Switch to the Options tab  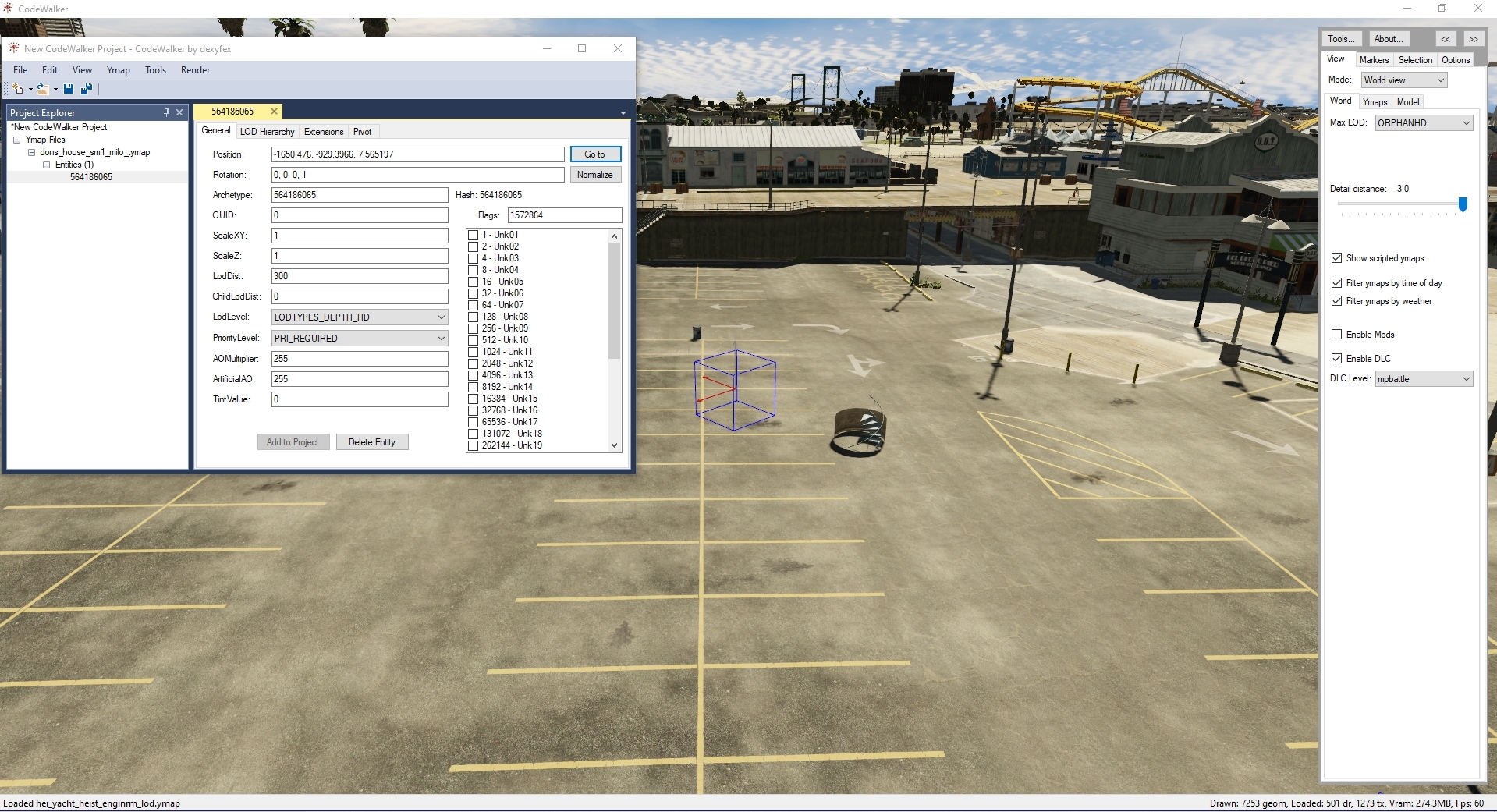tap(1456, 60)
